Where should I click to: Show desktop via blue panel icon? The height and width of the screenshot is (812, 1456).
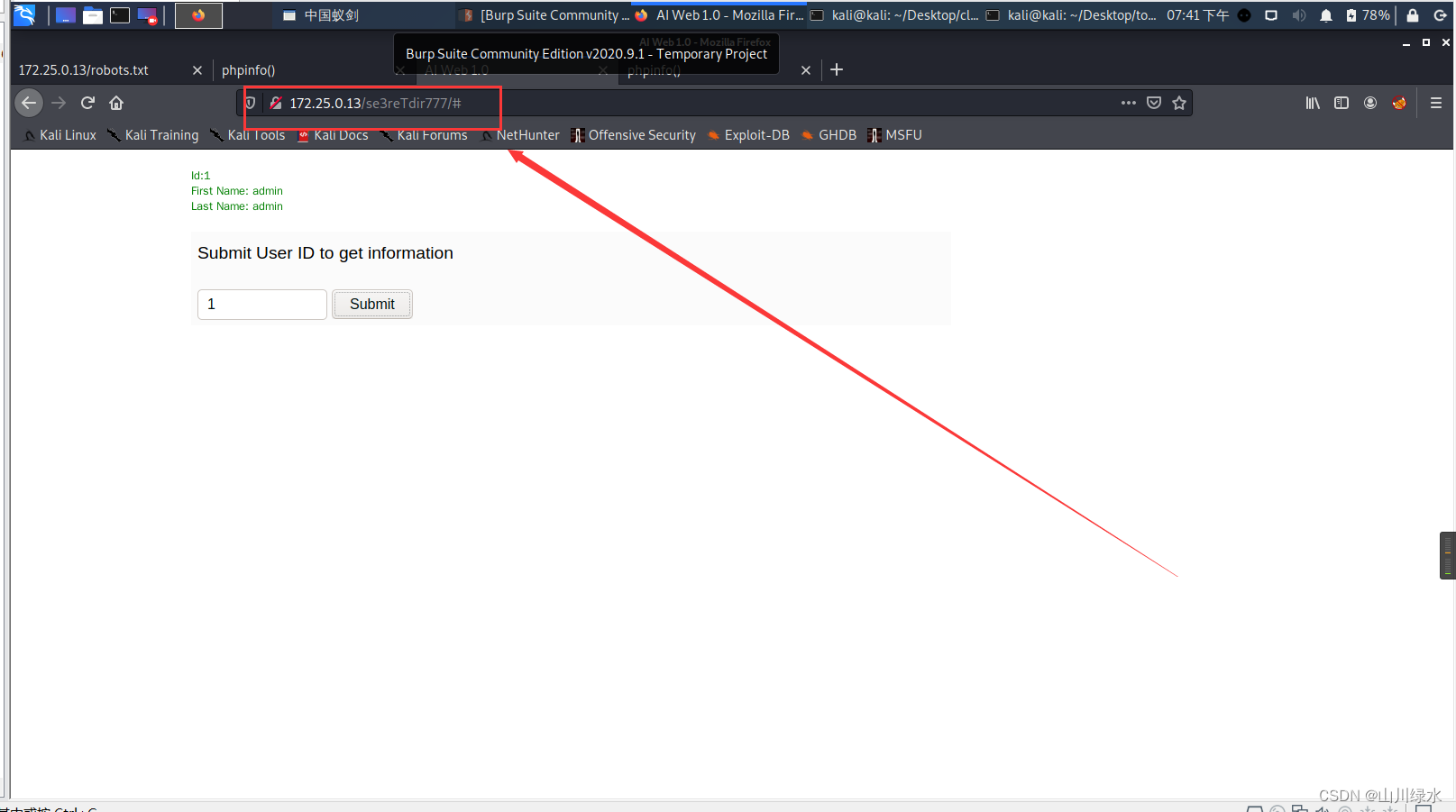65,15
